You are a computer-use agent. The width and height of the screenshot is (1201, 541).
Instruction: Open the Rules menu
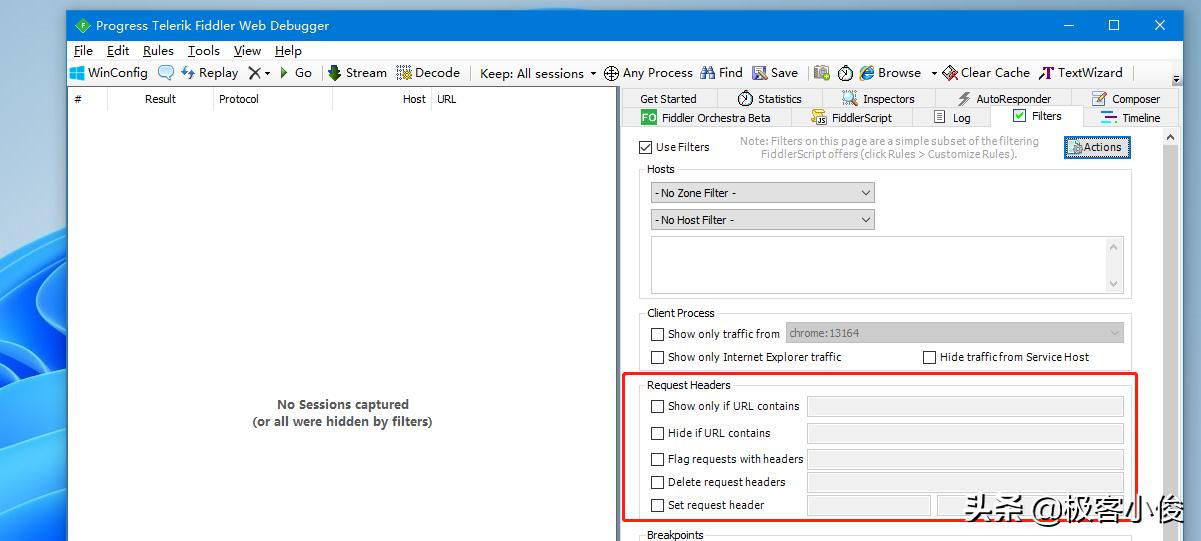pos(158,50)
